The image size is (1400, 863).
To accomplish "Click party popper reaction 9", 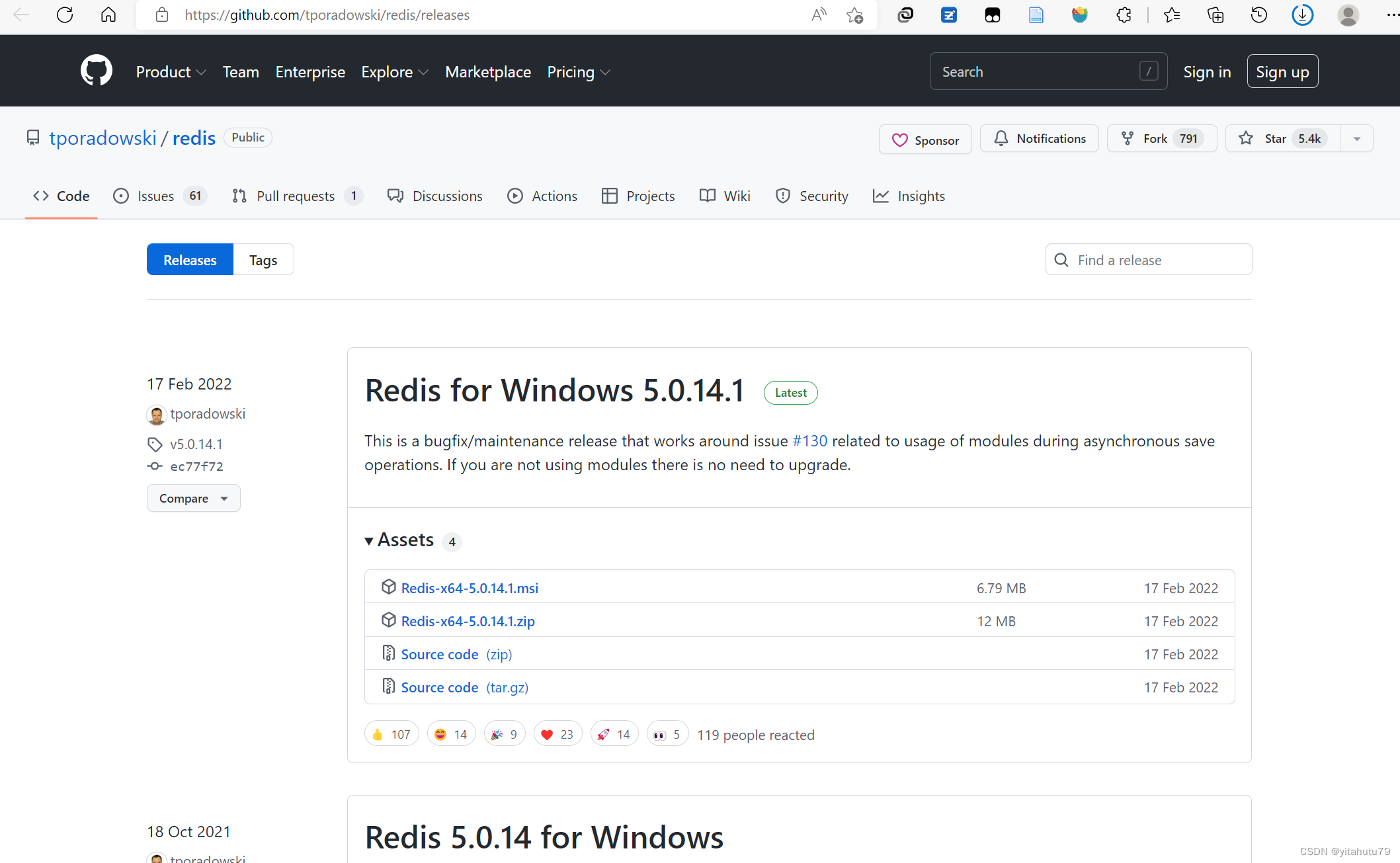I will point(505,734).
